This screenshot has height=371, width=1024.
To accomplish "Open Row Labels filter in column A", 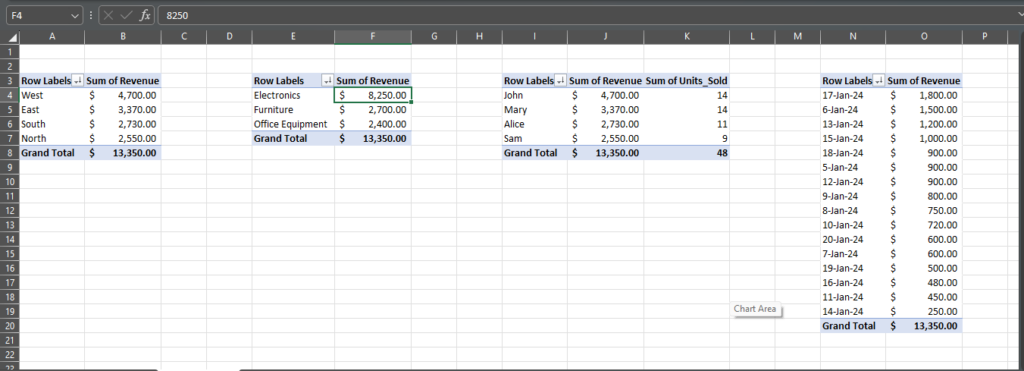I will (x=78, y=81).
